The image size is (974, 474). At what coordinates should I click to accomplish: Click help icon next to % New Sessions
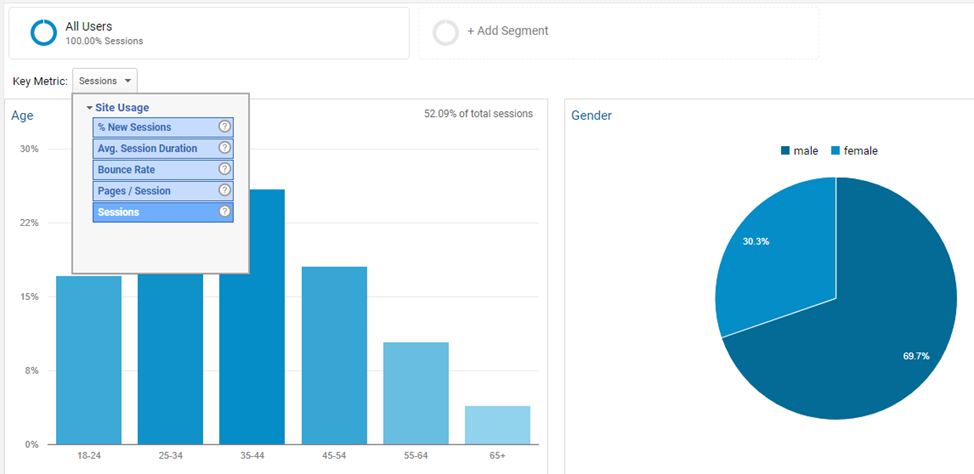(225, 127)
